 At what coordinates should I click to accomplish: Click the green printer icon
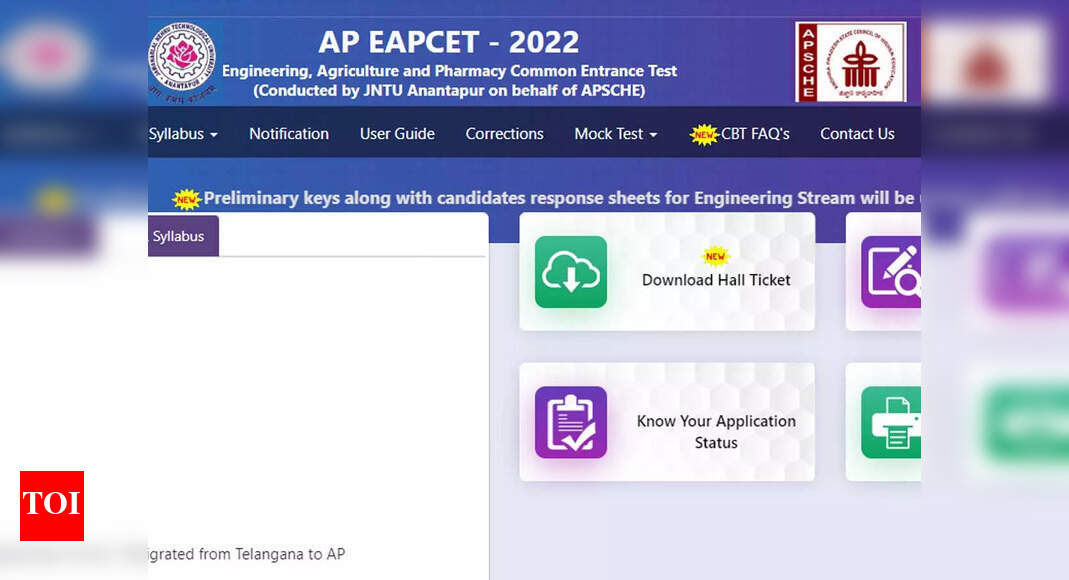[x=895, y=422]
